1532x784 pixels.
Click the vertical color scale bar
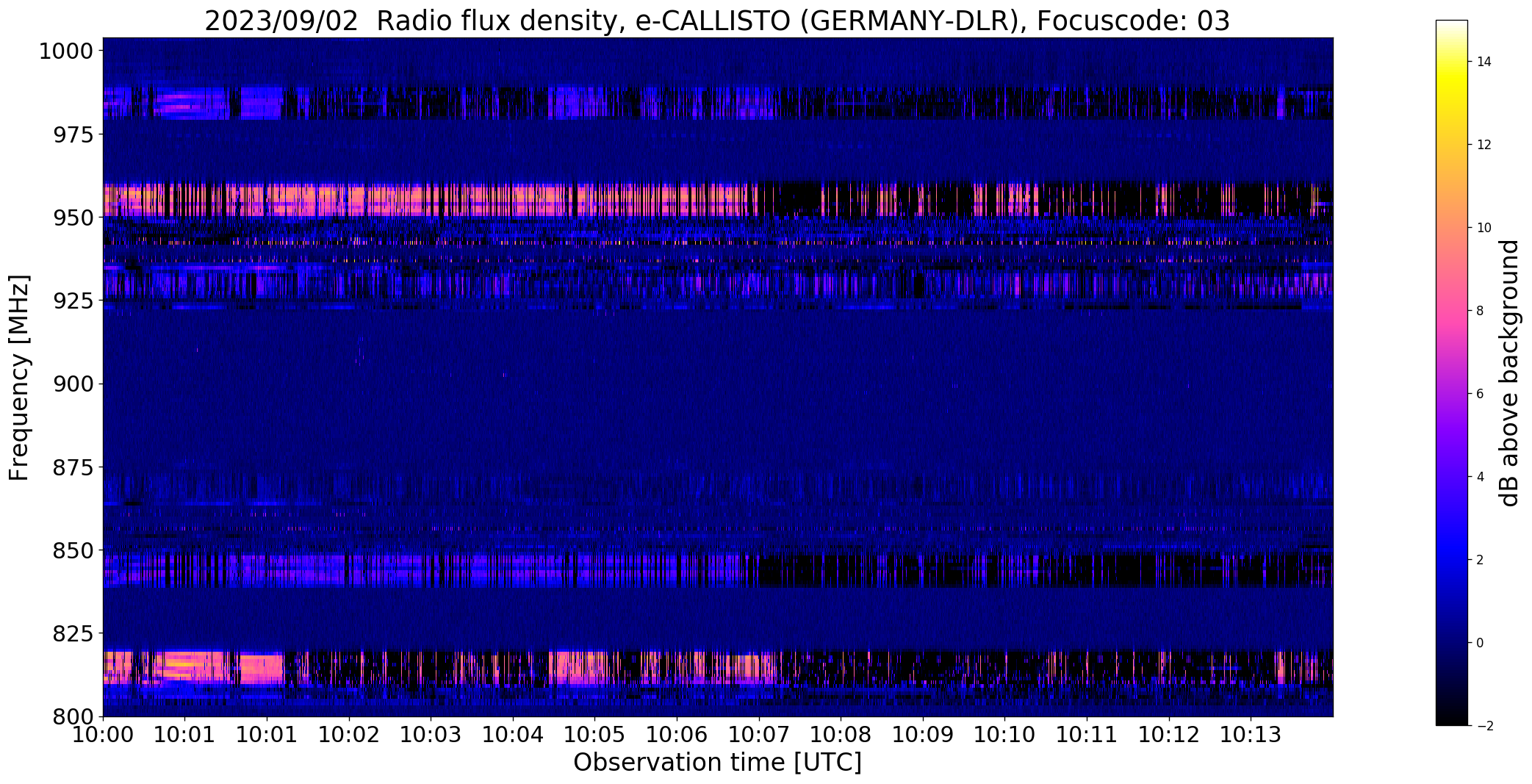point(1452,373)
